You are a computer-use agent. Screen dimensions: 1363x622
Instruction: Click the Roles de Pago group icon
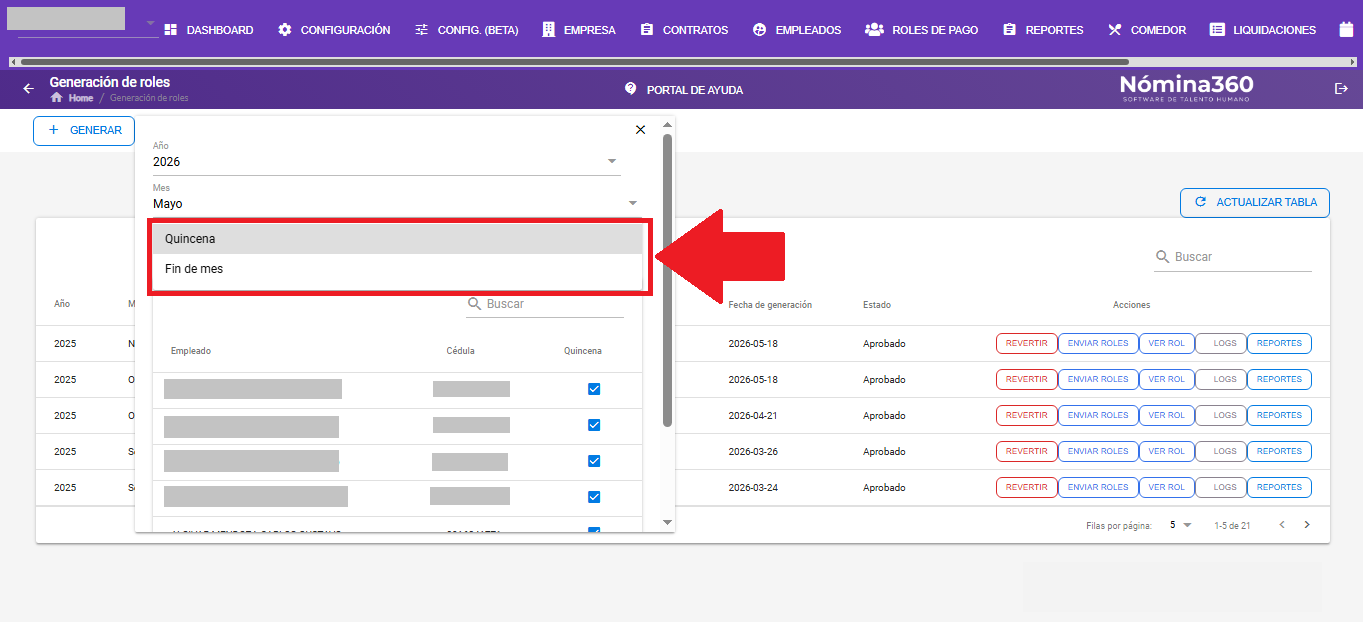[874, 30]
